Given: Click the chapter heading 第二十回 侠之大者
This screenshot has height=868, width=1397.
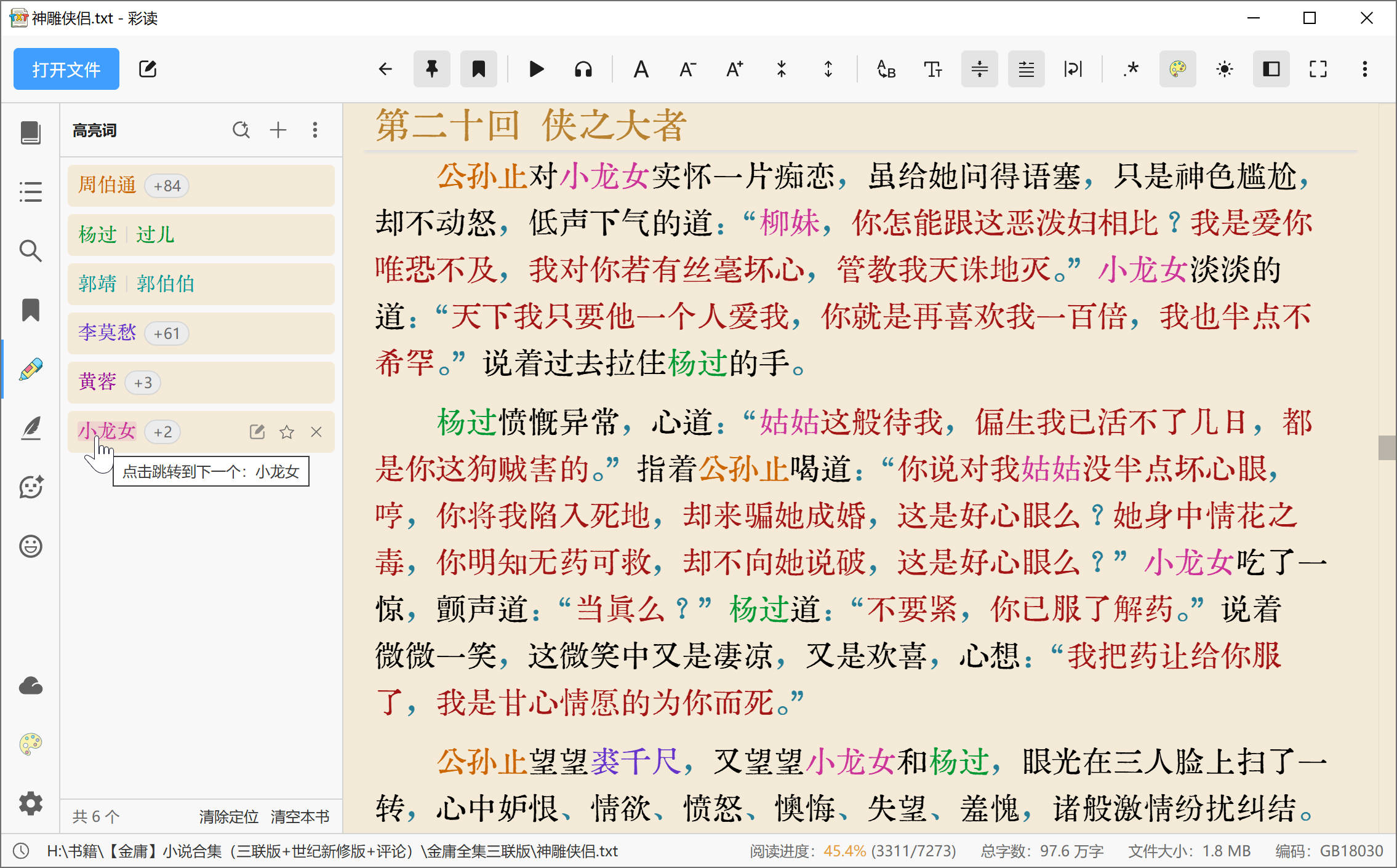Looking at the screenshot, I should click(531, 125).
